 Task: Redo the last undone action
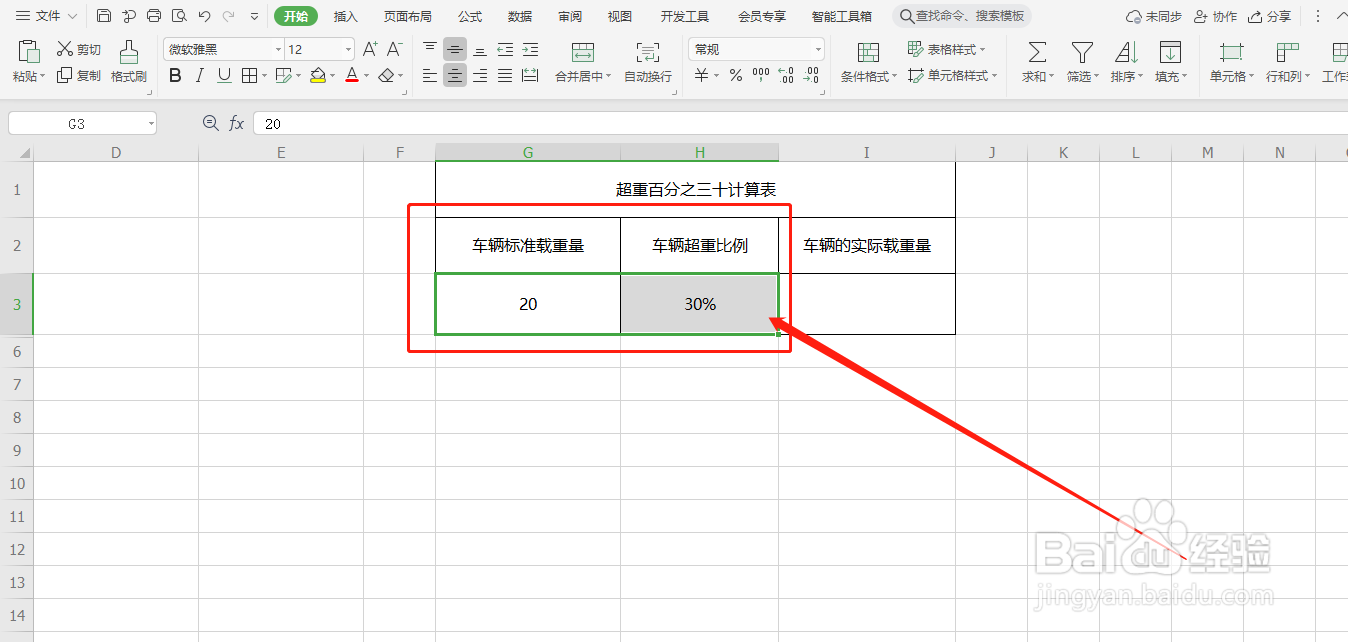(229, 16)
